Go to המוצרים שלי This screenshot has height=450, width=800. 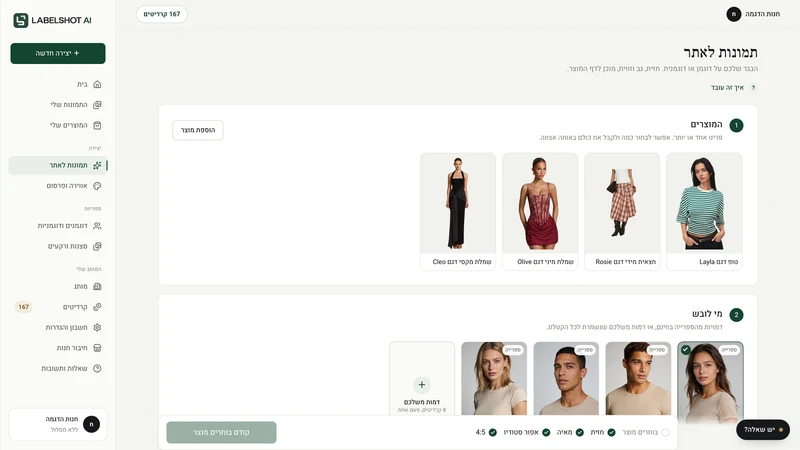click(x=58, y=125)
